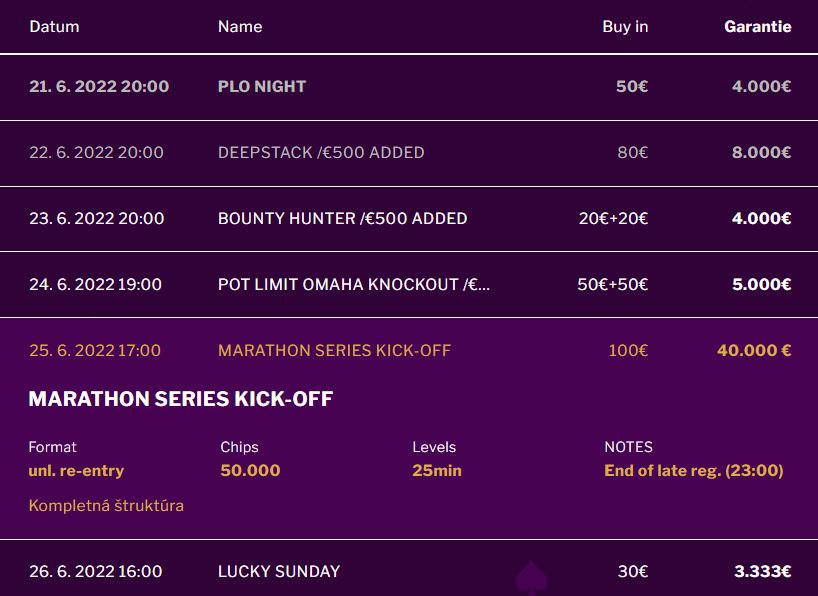
Task: Click the MARATHON SERIES KICK-OFF heading
Action: tap(181, 399)
